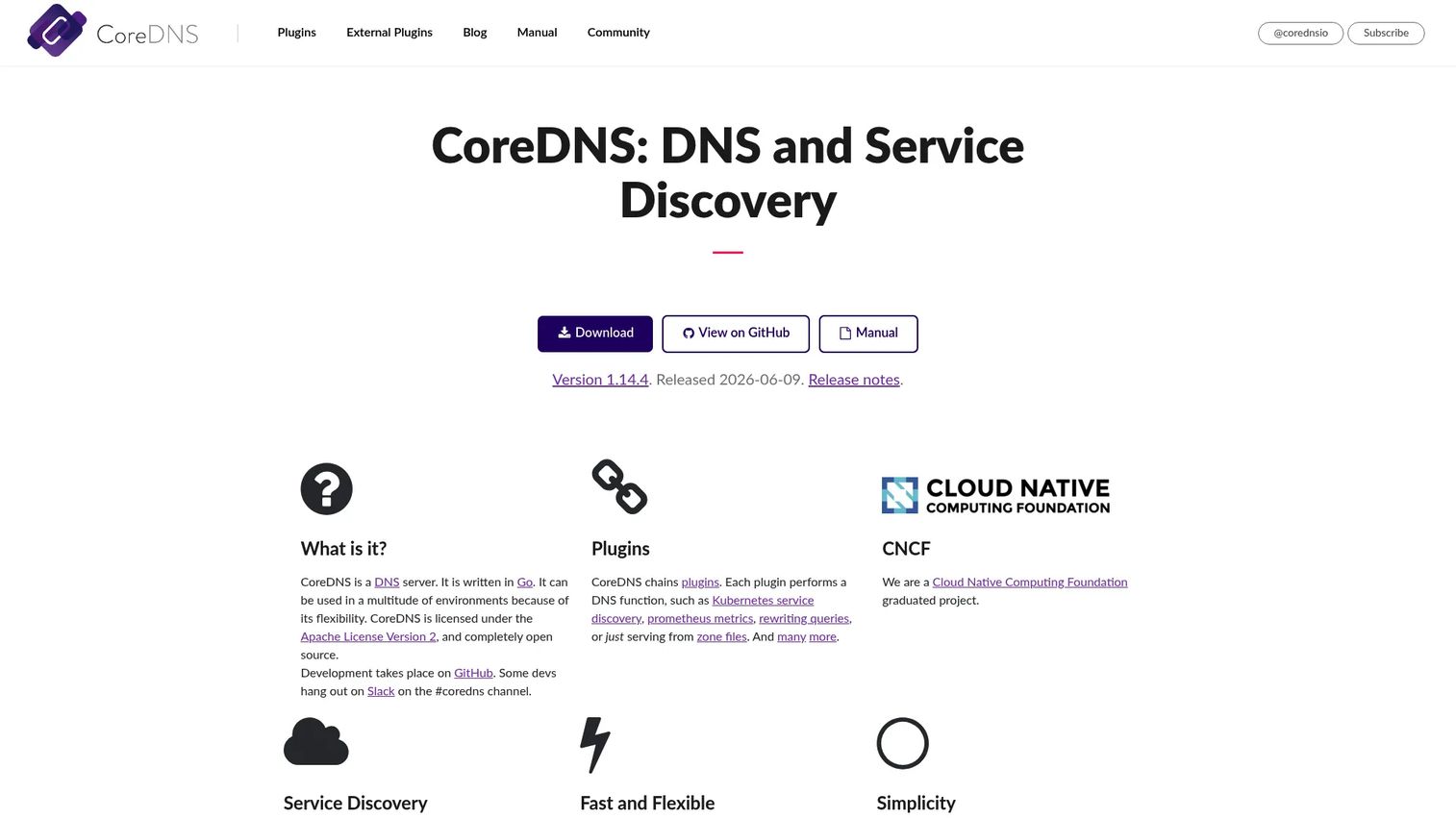
Task: Open the Cloud Native Computing Foundation link
Action: (1030, 583)
